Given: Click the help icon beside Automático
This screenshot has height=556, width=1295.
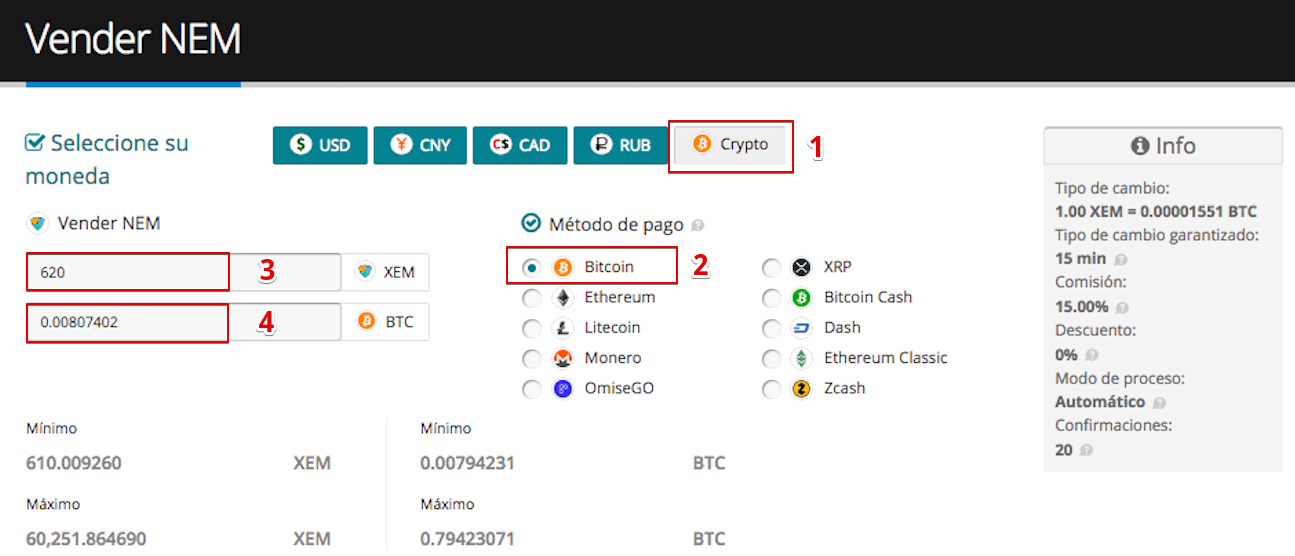Looking at the screenshot, I should coord(1159,403).
